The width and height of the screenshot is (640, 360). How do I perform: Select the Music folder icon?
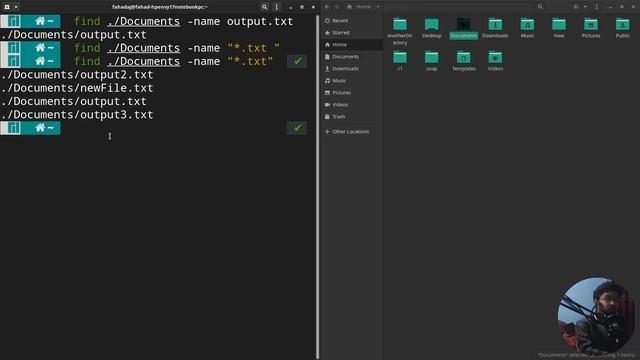pos(527,24)
